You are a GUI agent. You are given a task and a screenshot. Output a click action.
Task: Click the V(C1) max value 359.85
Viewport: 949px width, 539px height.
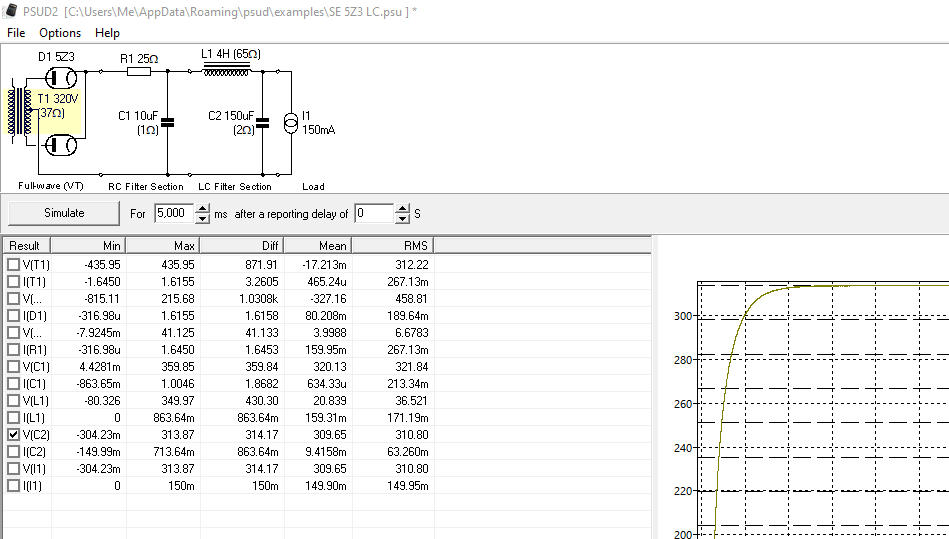click(x=178, y=367)
